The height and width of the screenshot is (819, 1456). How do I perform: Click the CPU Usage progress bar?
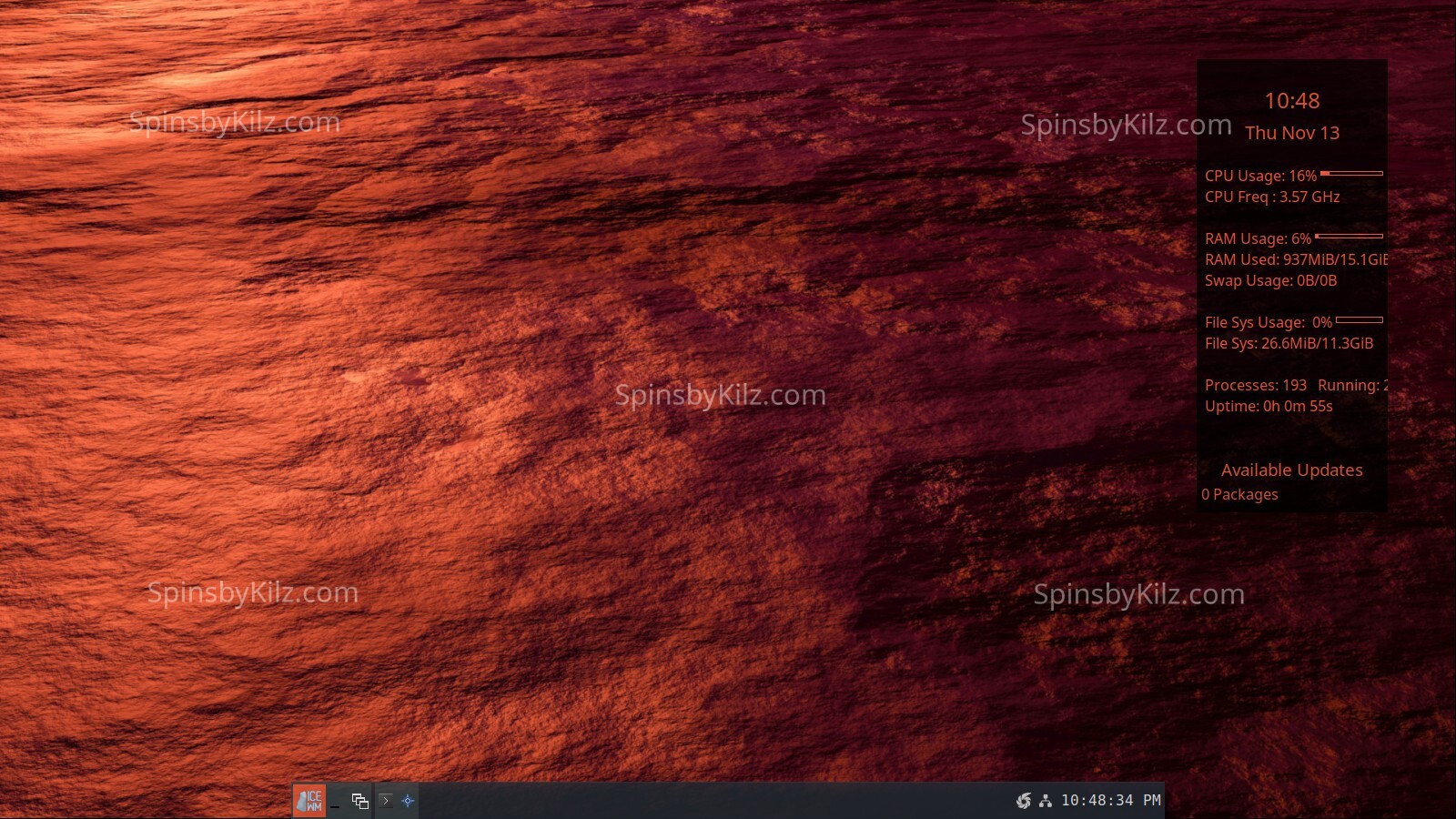(1351, 173)
